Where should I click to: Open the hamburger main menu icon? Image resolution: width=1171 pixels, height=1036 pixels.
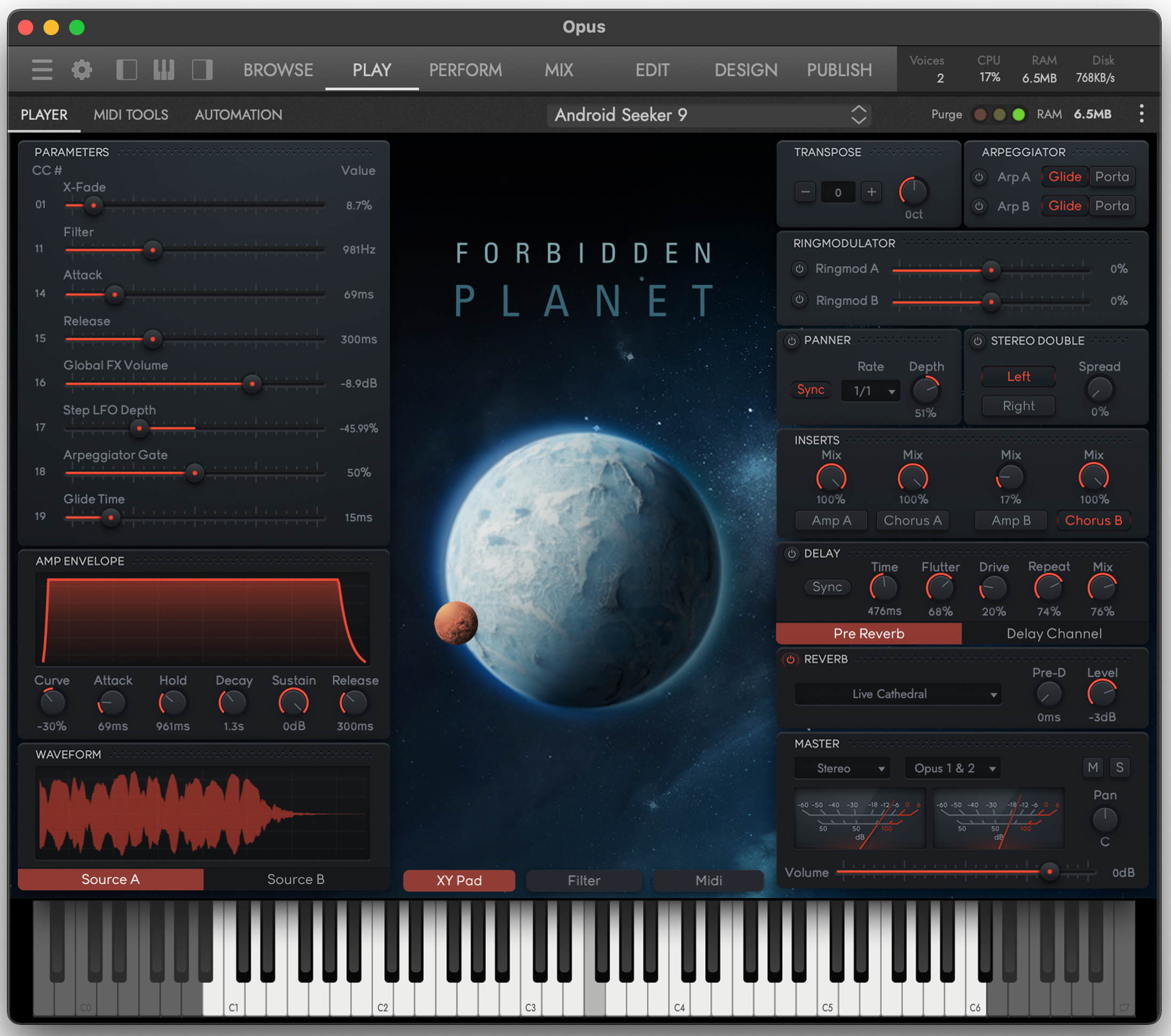pyautogui.click(x=42, y=70)
